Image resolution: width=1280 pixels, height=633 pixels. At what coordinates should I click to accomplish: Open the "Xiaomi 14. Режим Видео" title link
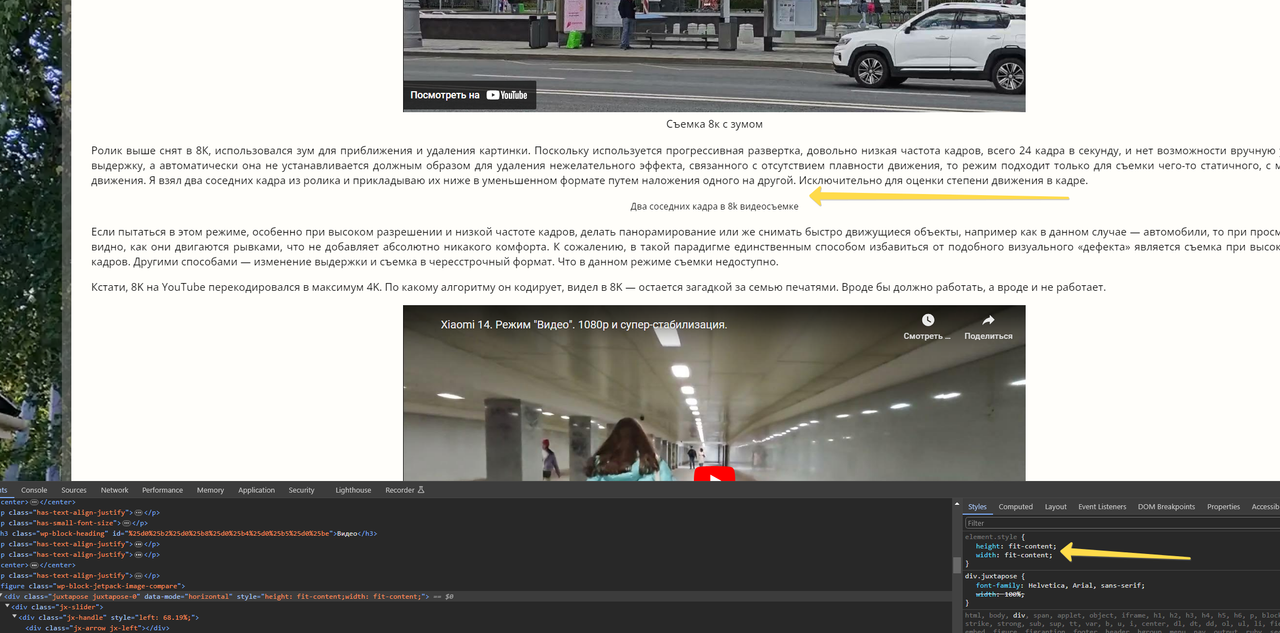tap(584, 325)
